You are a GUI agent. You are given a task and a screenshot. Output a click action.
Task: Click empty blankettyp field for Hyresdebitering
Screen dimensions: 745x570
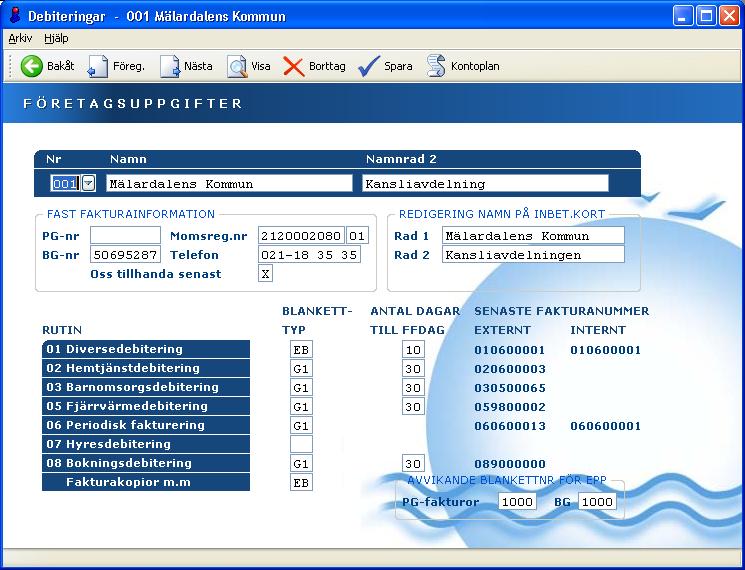pyautogui.click(x=301, y=445)
